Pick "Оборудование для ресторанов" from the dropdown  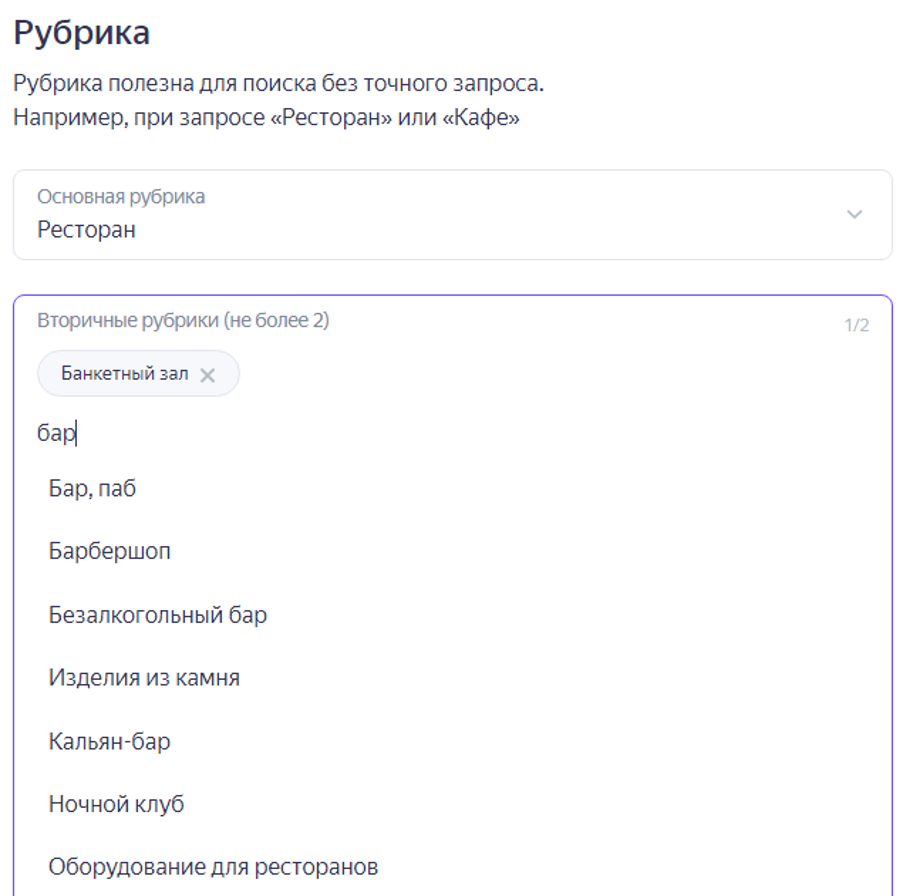pos(213,867)
